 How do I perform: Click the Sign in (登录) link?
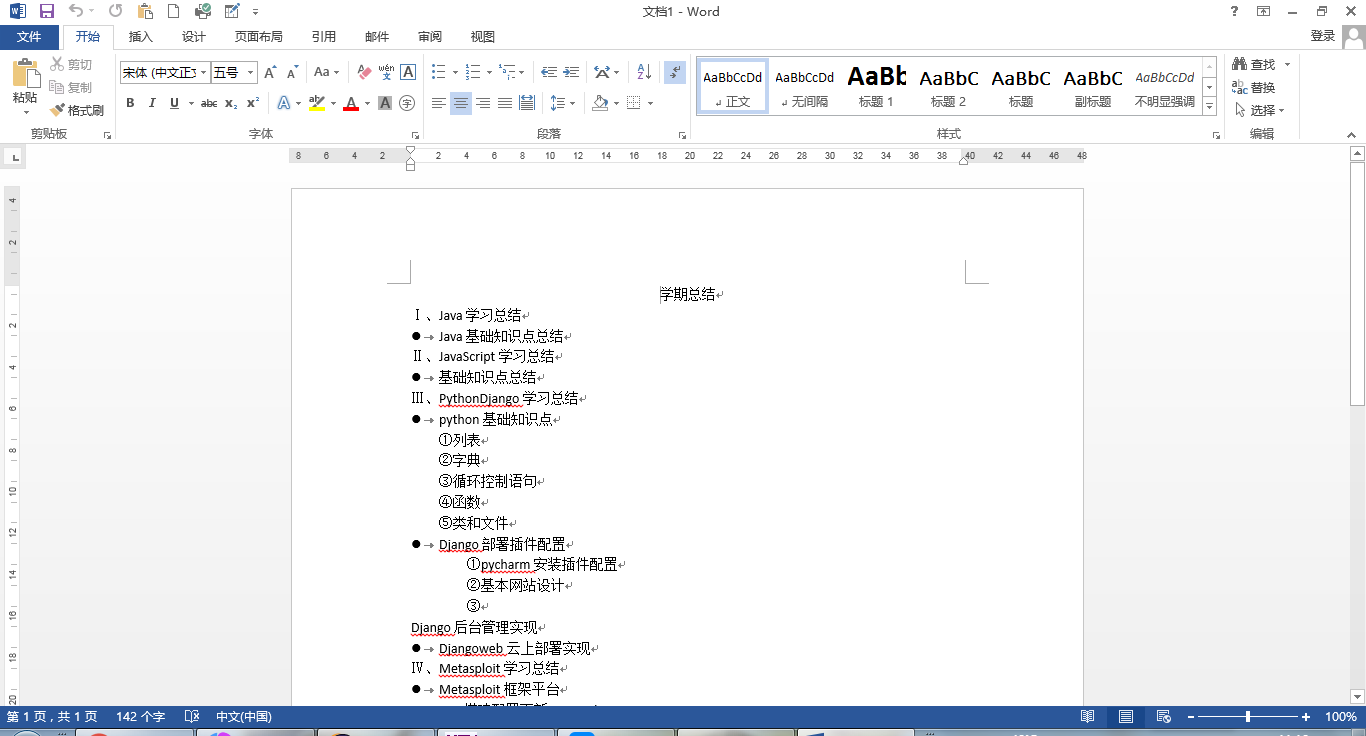(x=1323, y=36)
